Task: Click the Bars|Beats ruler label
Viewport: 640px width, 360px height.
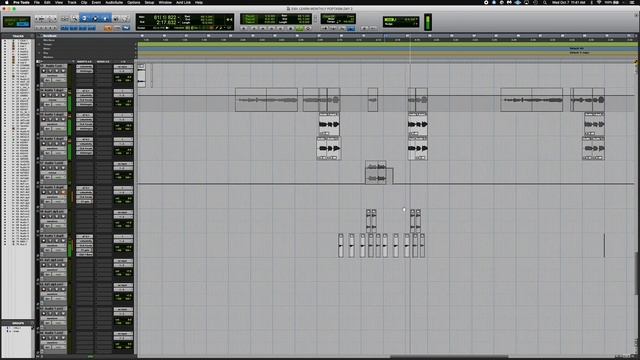Action: 49,36
